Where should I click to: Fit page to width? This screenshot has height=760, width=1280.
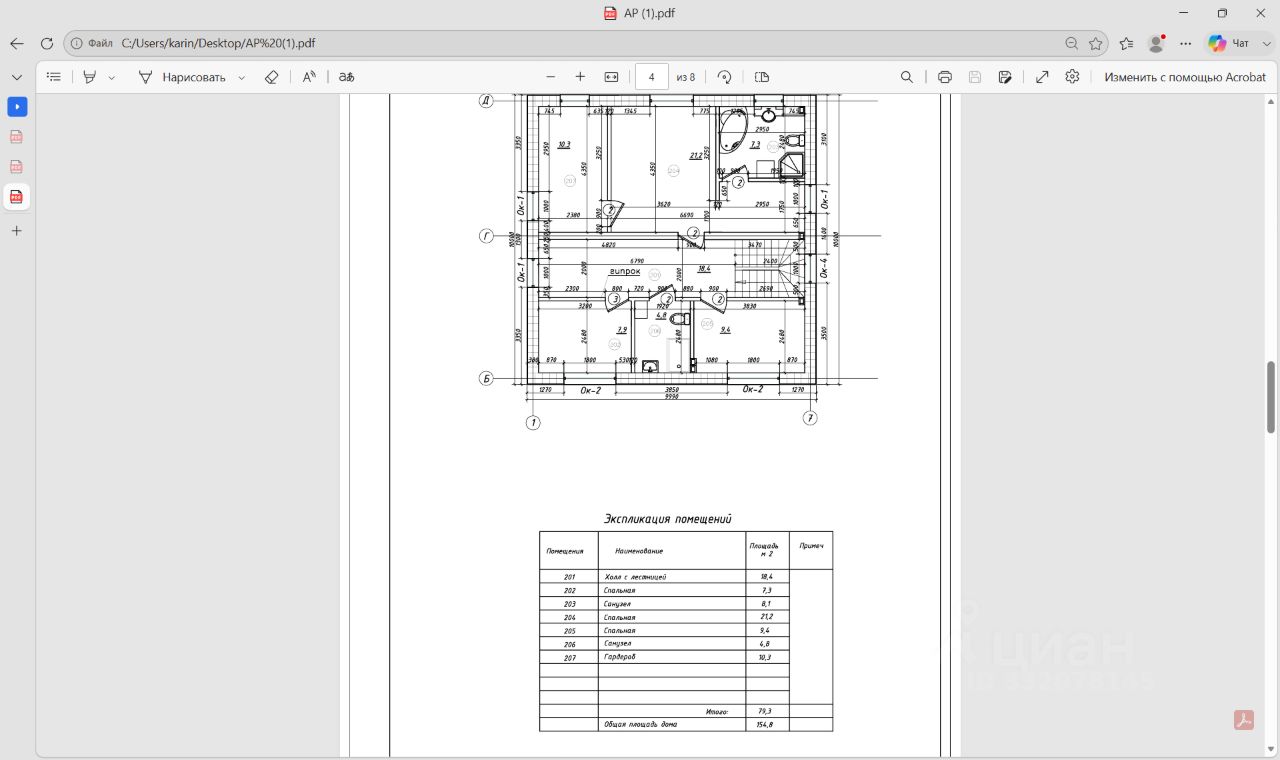(x=611, y=77)
